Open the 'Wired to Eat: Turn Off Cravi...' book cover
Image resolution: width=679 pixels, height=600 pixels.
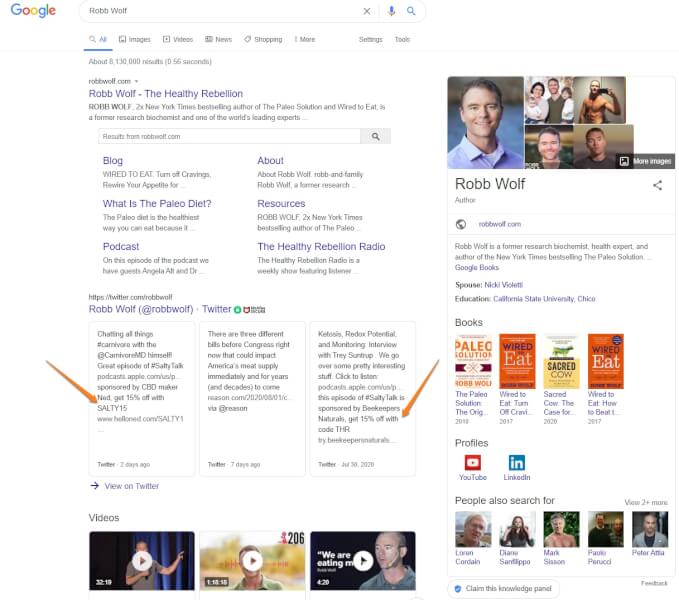click(x=517, y=361)
